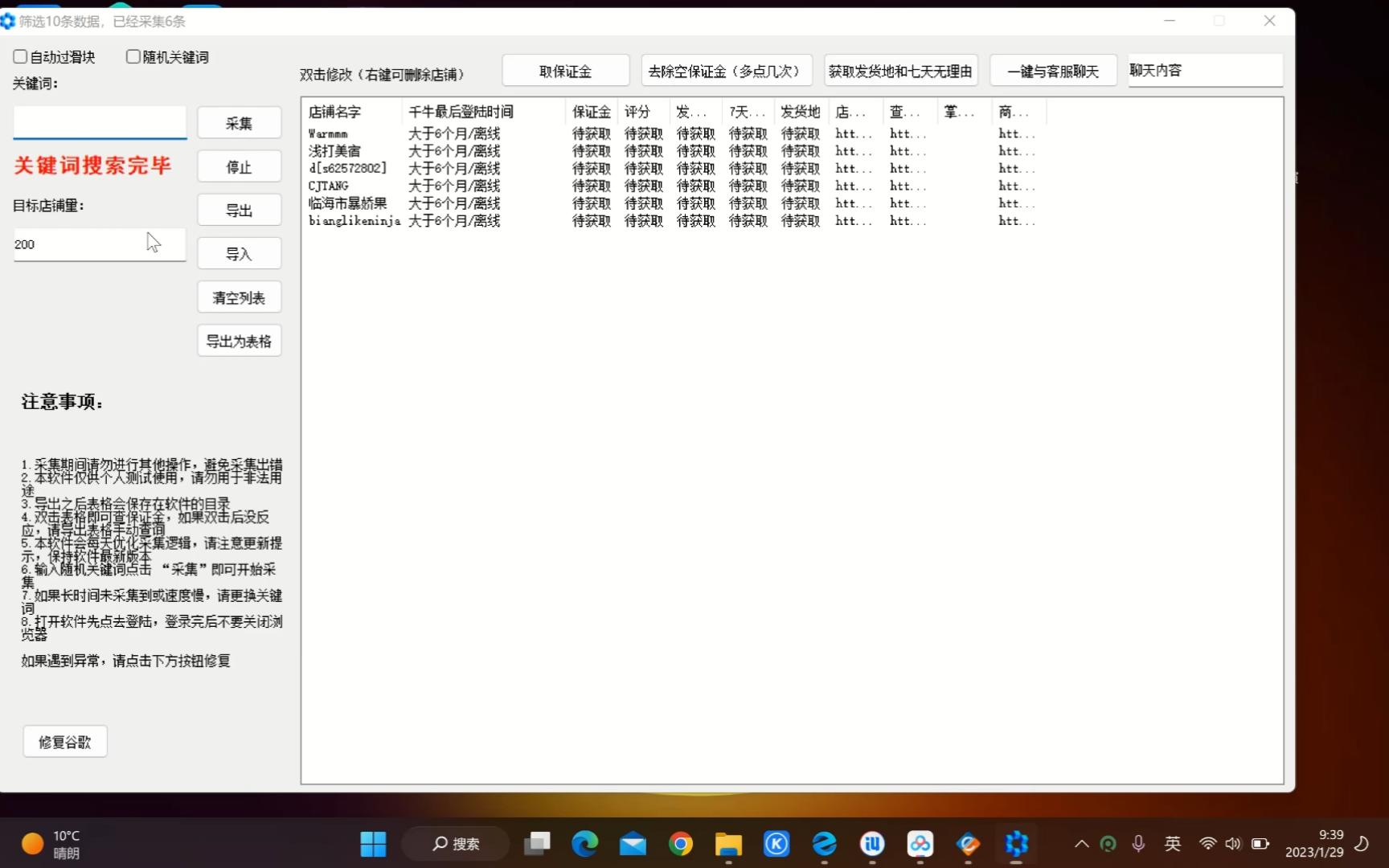The width and height of the screenshot is (1389, 868).
Task: Open the 10°C 晴朗 weather widget
Action: (51, 844)
